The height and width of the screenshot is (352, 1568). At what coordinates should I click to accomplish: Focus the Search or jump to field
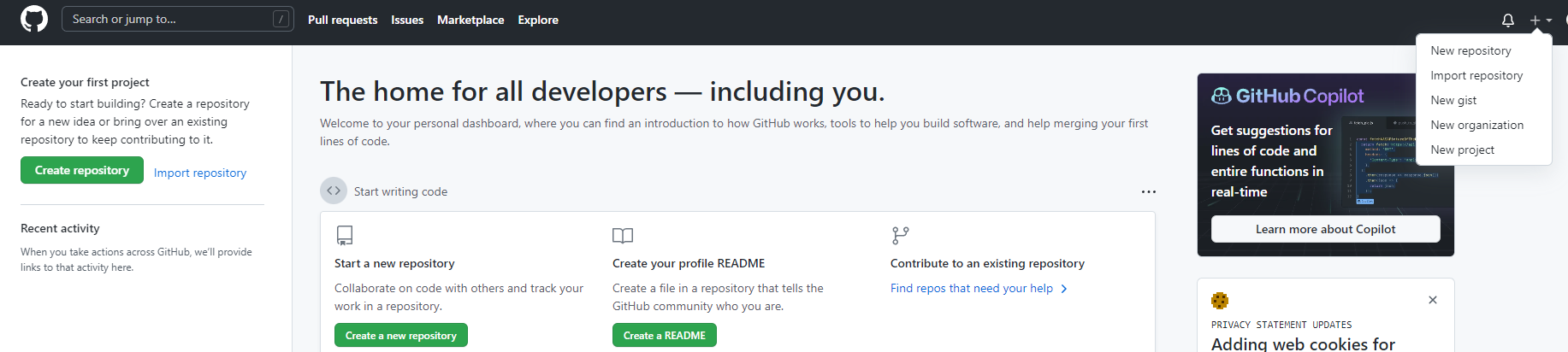178,19
